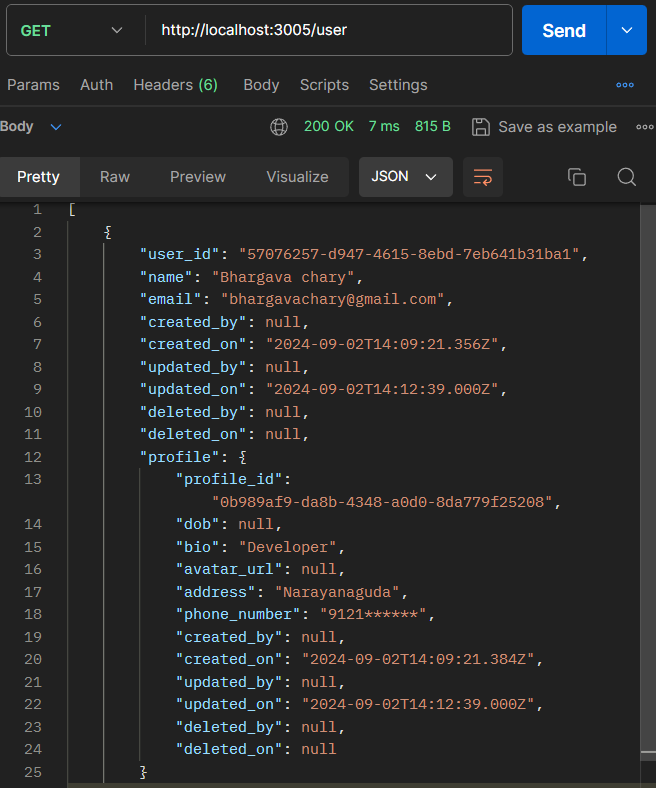Click the 815 B response size
This screenshot has height=788, width=656.
point(433,126)
